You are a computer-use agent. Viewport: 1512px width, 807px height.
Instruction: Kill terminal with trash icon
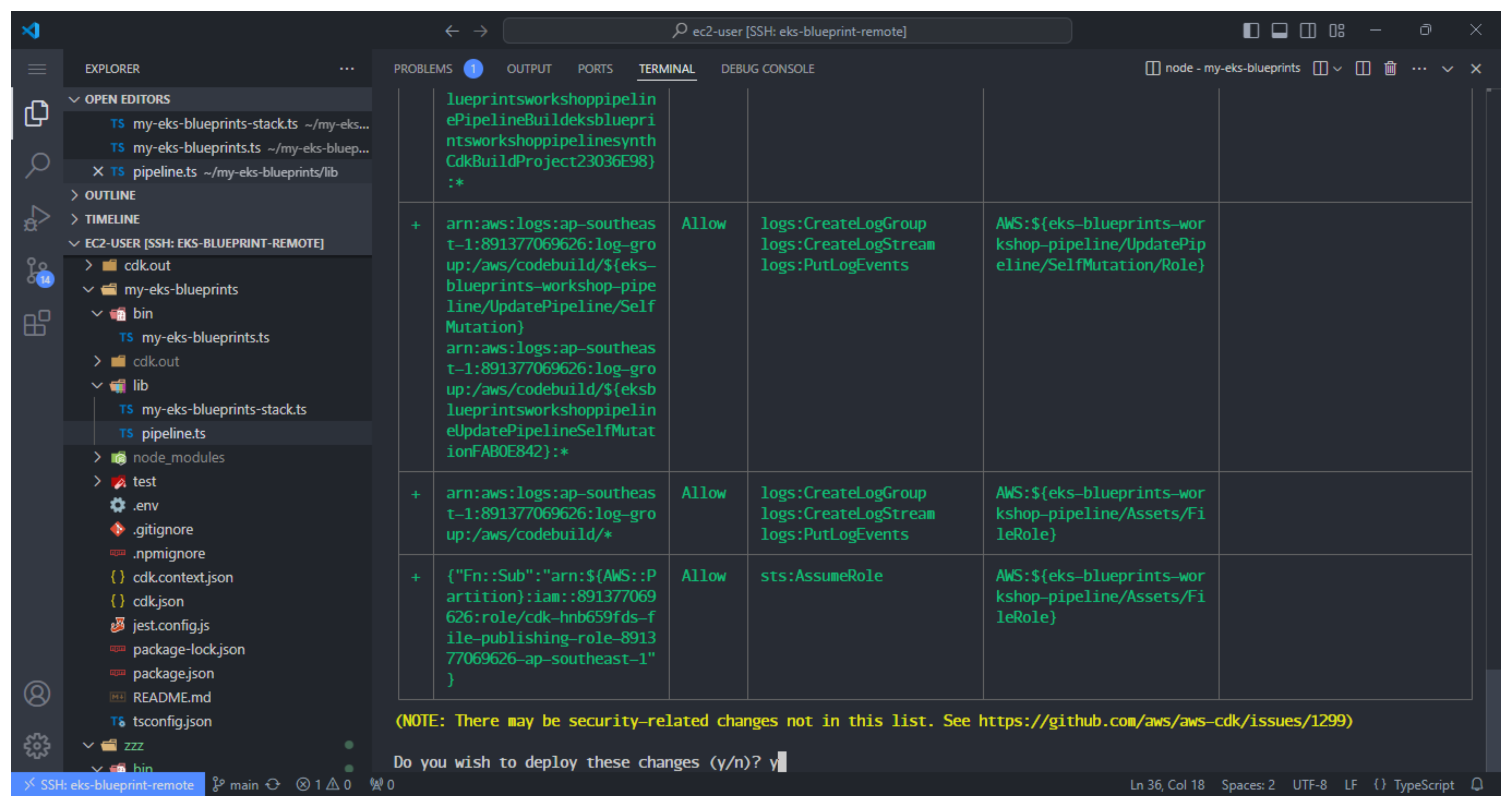pos(1390,69)
